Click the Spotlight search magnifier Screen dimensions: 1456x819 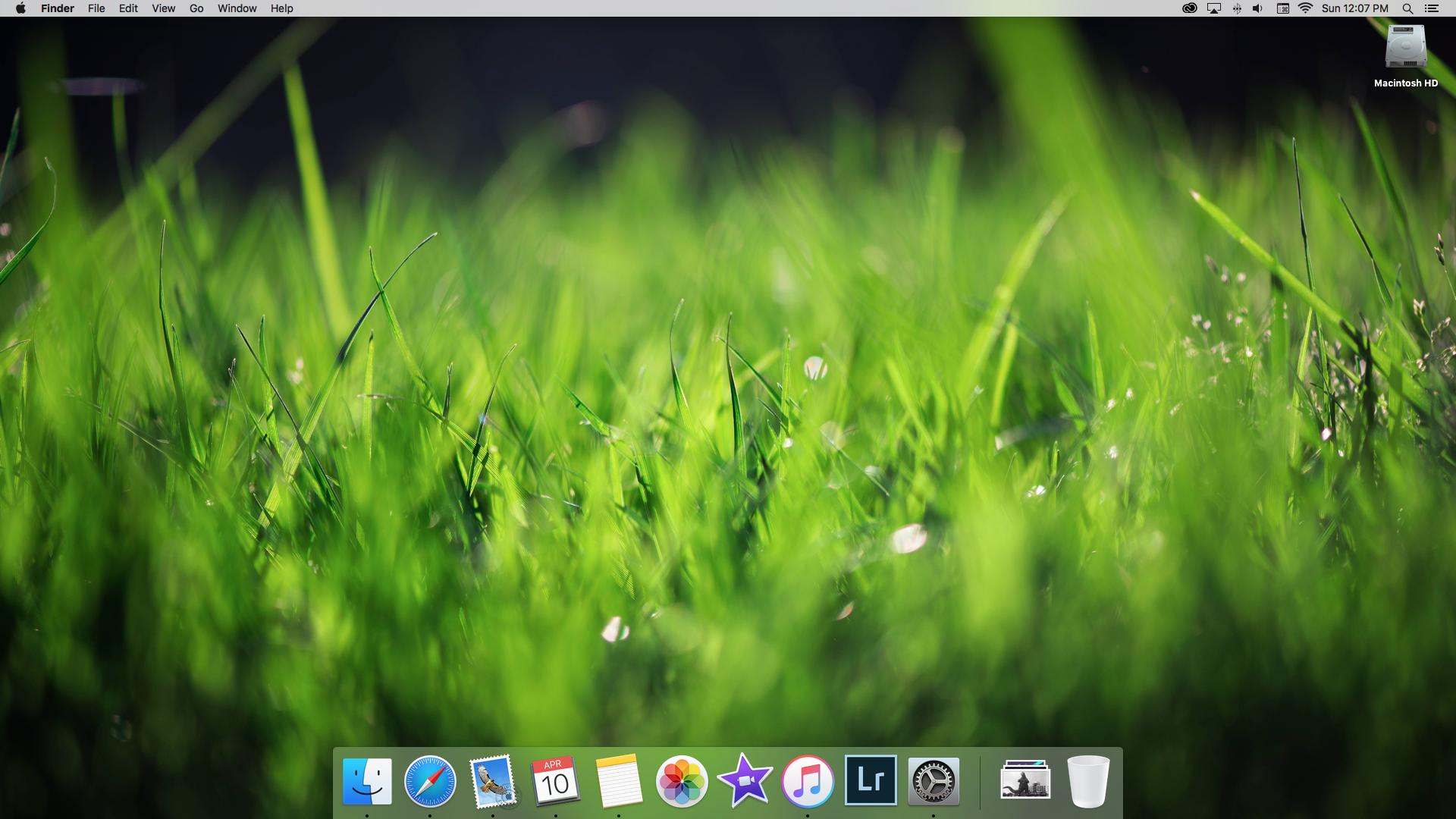(x=1407, y=8)
